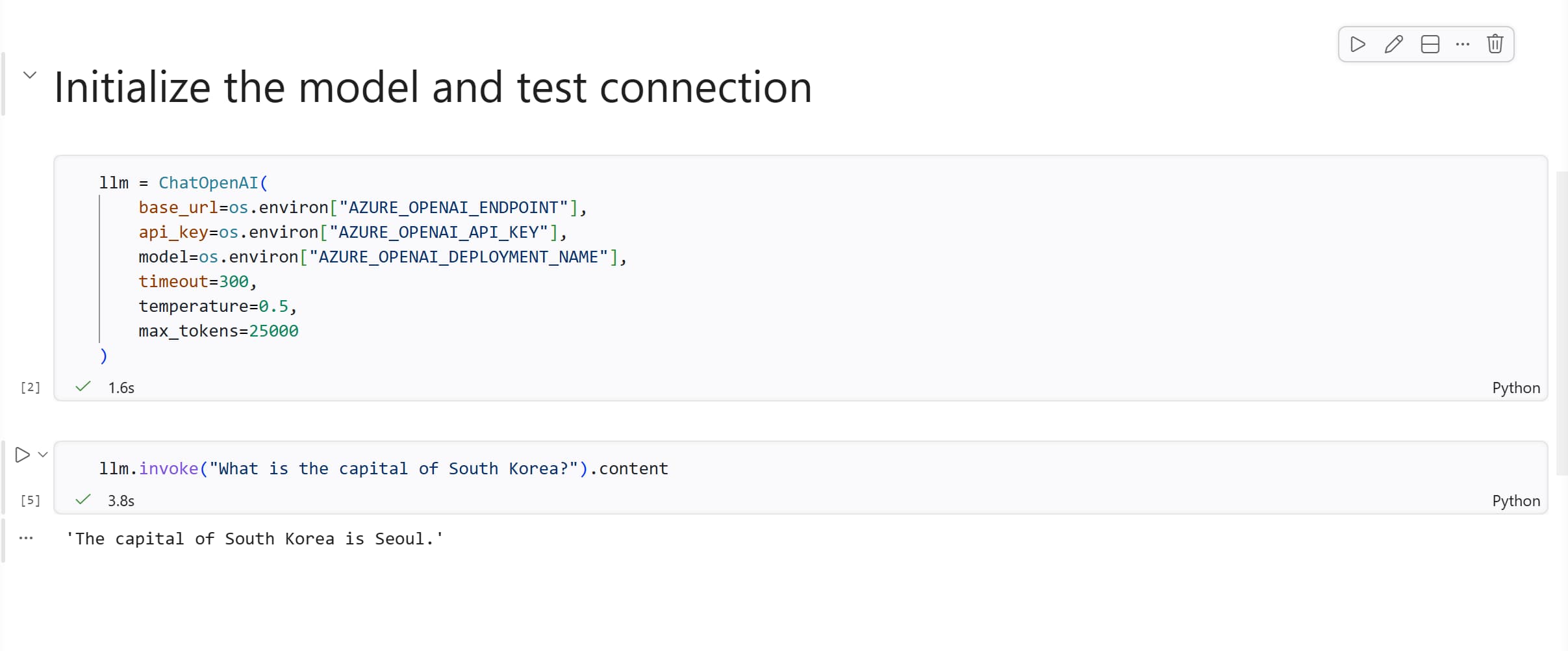The height and width of the screenshot is (651, 1568).
Task: Click into the llm.invoke code line
Action: coord(383,468)
